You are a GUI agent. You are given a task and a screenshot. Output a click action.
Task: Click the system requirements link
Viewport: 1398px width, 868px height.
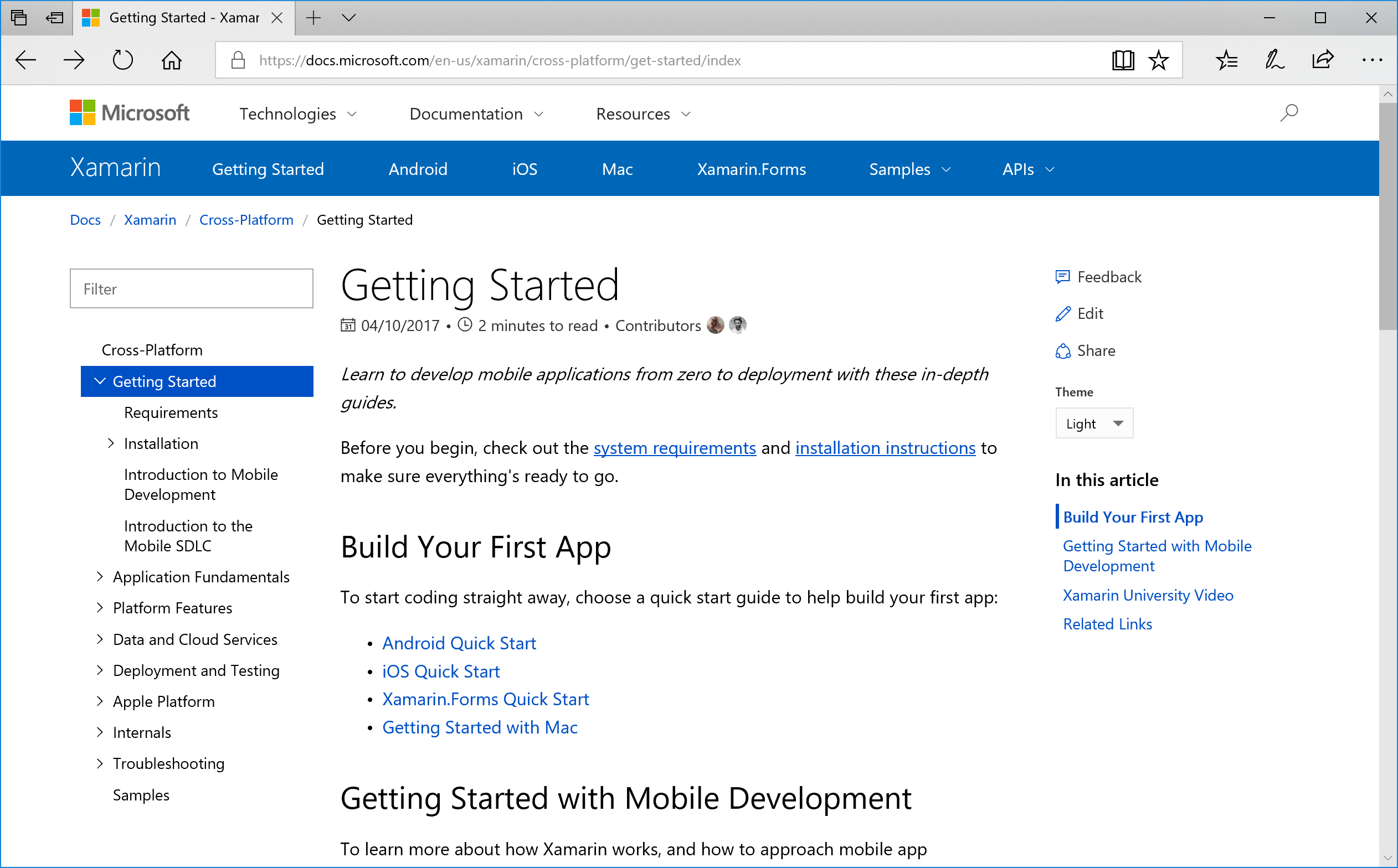[x=674, y=448]
